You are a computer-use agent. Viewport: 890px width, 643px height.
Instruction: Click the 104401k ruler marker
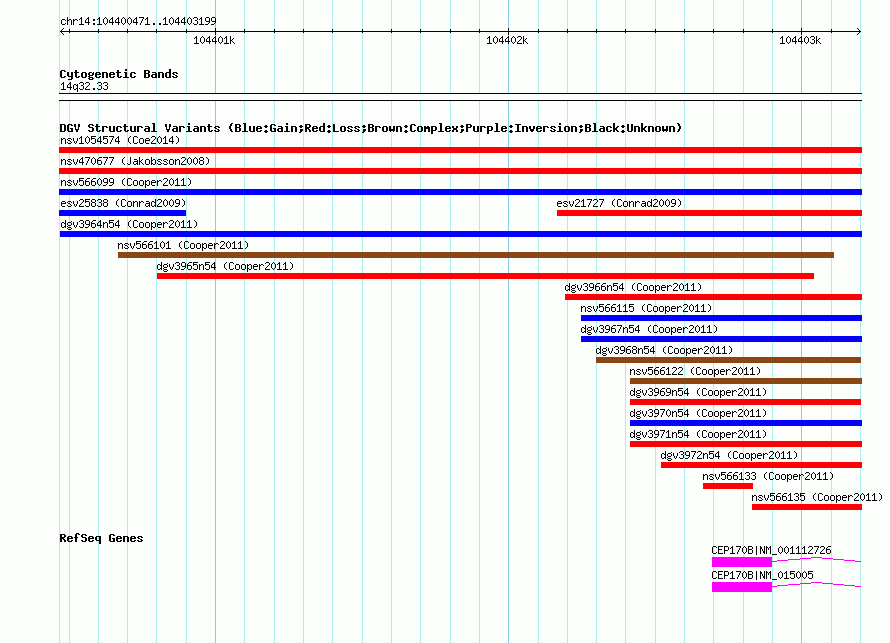point(214,40)
